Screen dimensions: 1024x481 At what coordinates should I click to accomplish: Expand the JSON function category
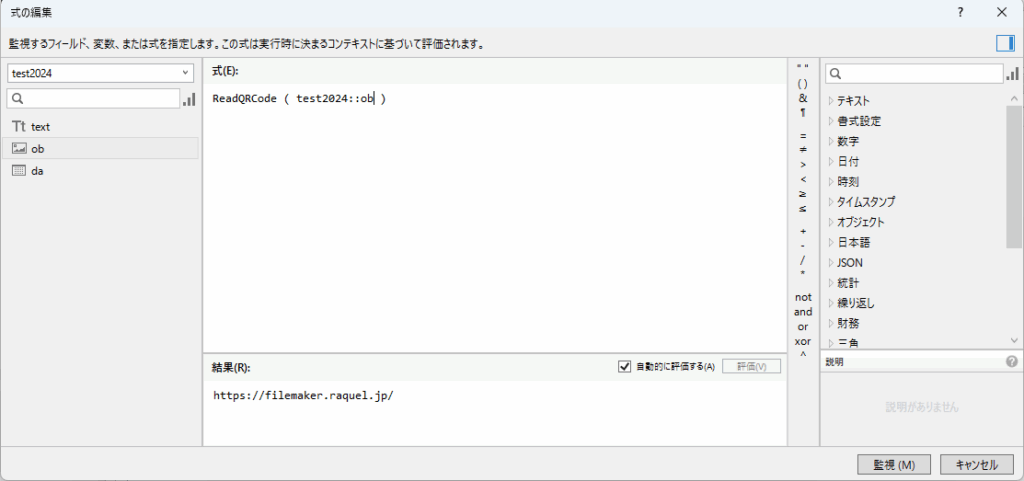point(831,262)
